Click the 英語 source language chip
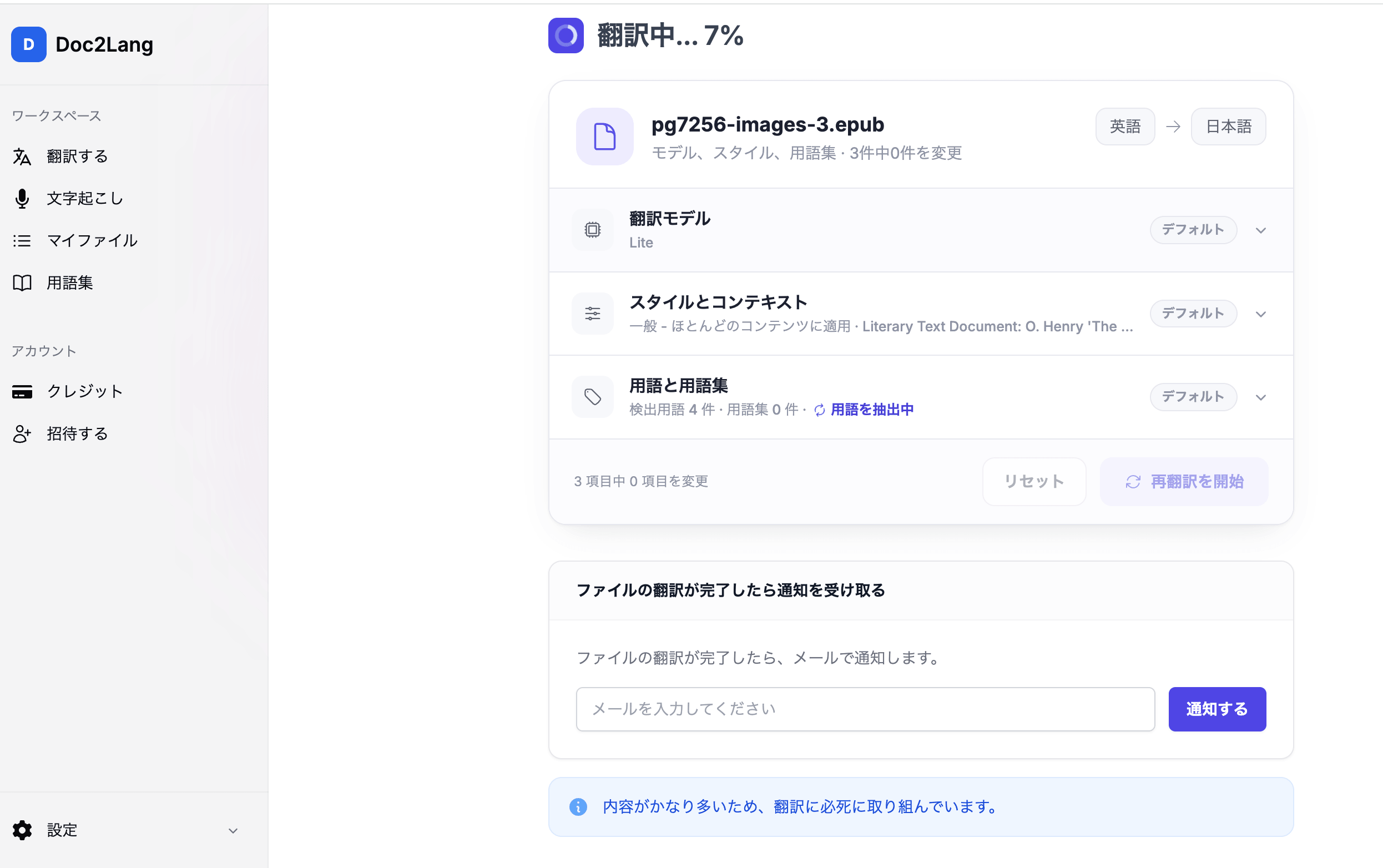This screenshot has height=868, width=1383. pyautogui.click(x=1124, y=127)
